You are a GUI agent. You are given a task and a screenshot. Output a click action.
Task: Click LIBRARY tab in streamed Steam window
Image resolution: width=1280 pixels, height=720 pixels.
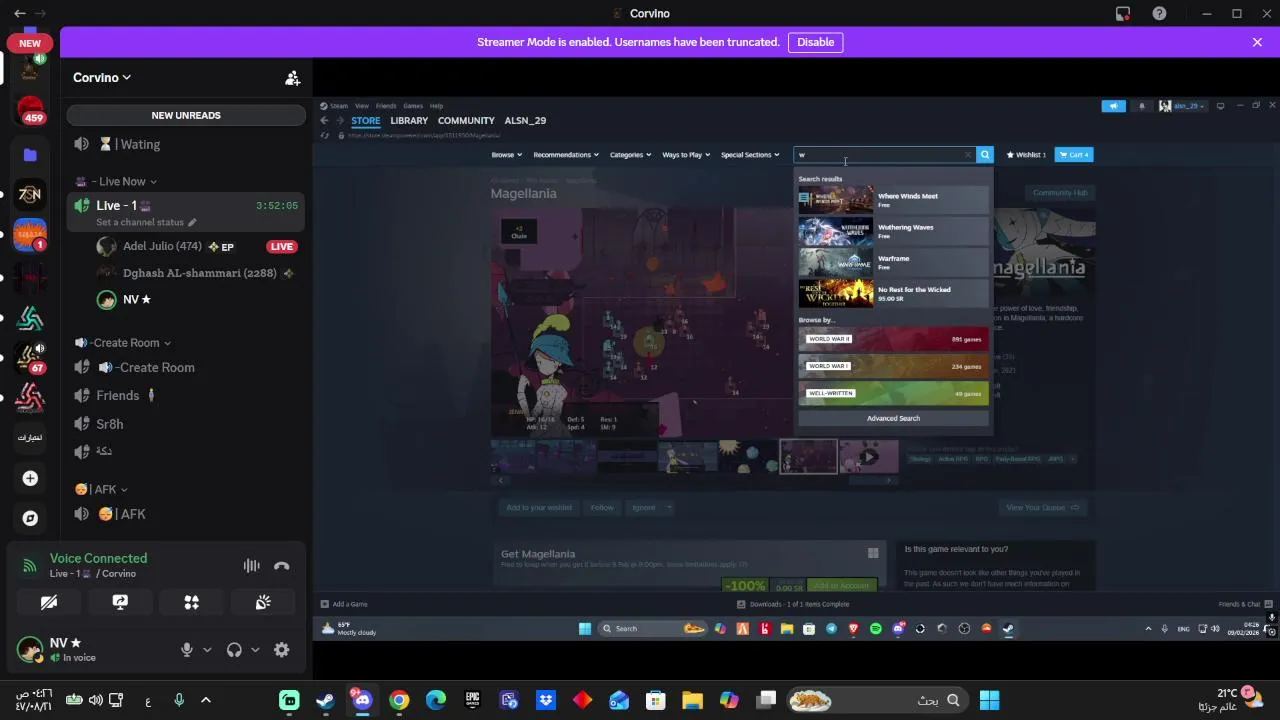pyautogui.click(x=409, y=120)
